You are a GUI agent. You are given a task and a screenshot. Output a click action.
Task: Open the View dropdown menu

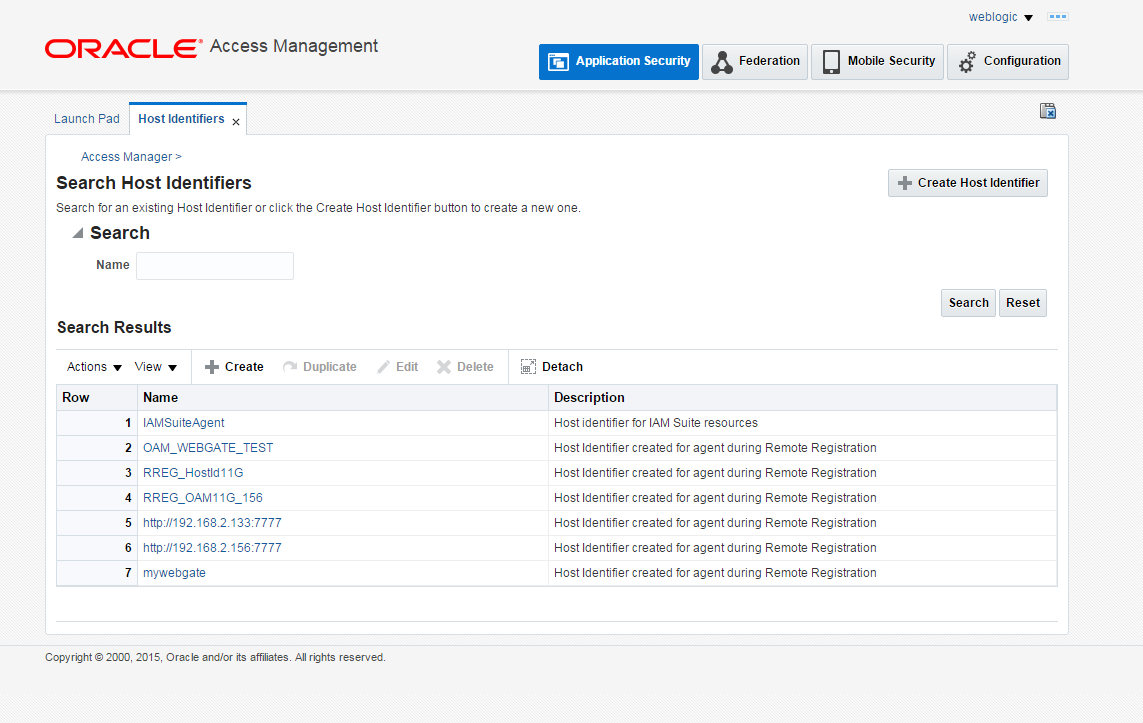155,366
